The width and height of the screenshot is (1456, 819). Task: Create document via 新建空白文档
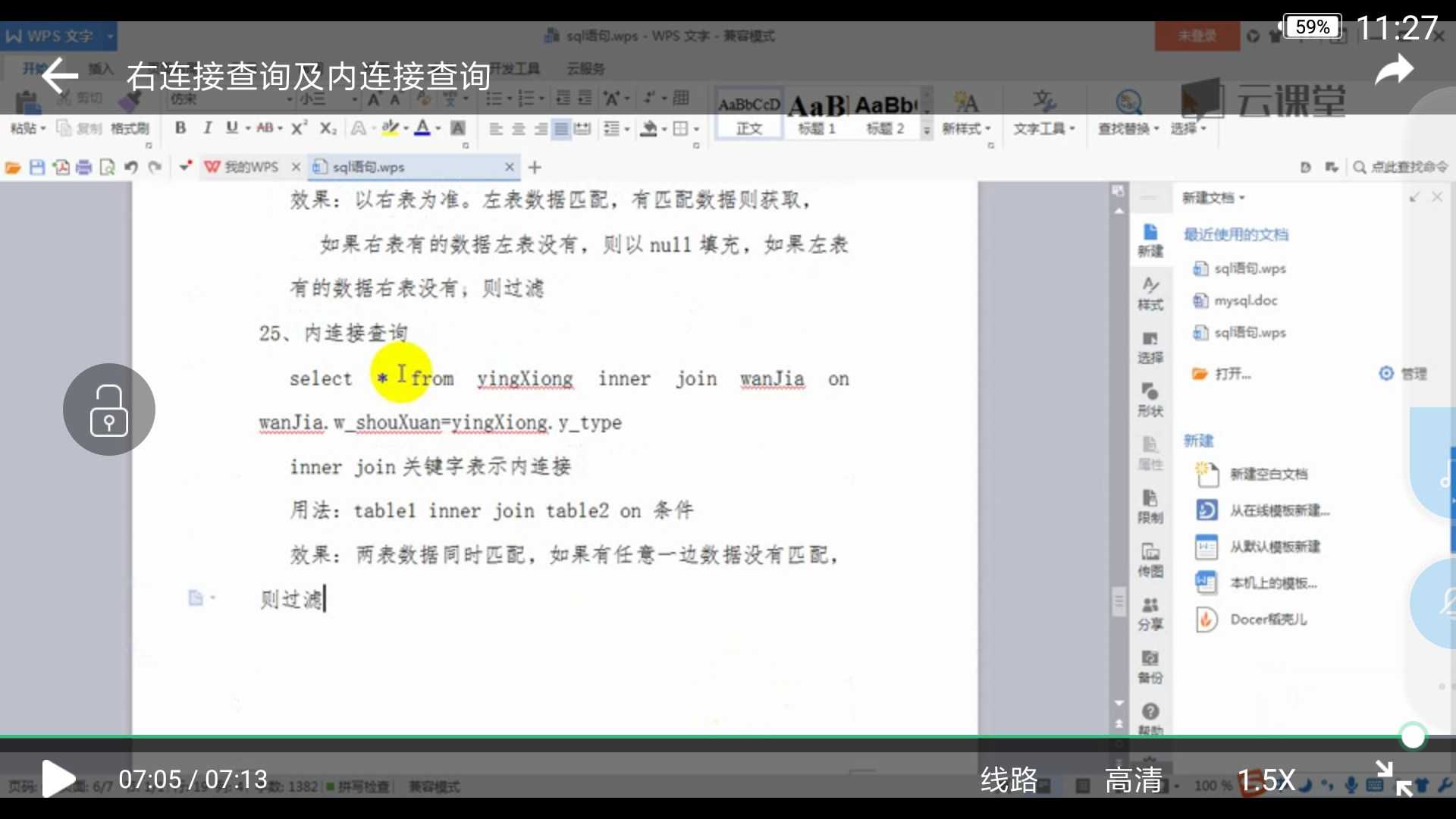coord(1251,474)
